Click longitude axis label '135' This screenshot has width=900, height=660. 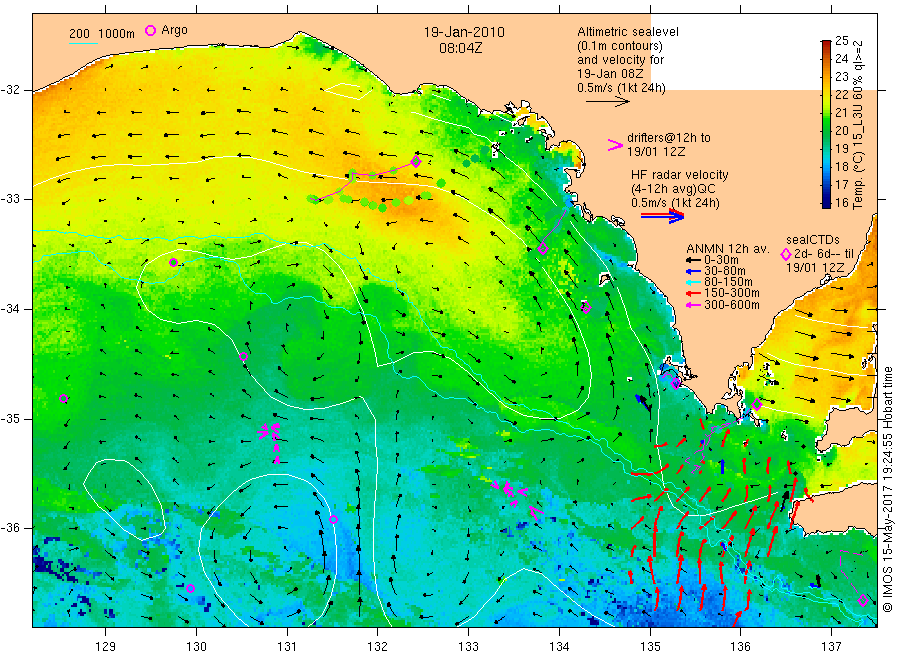click(x=650, y=647)
